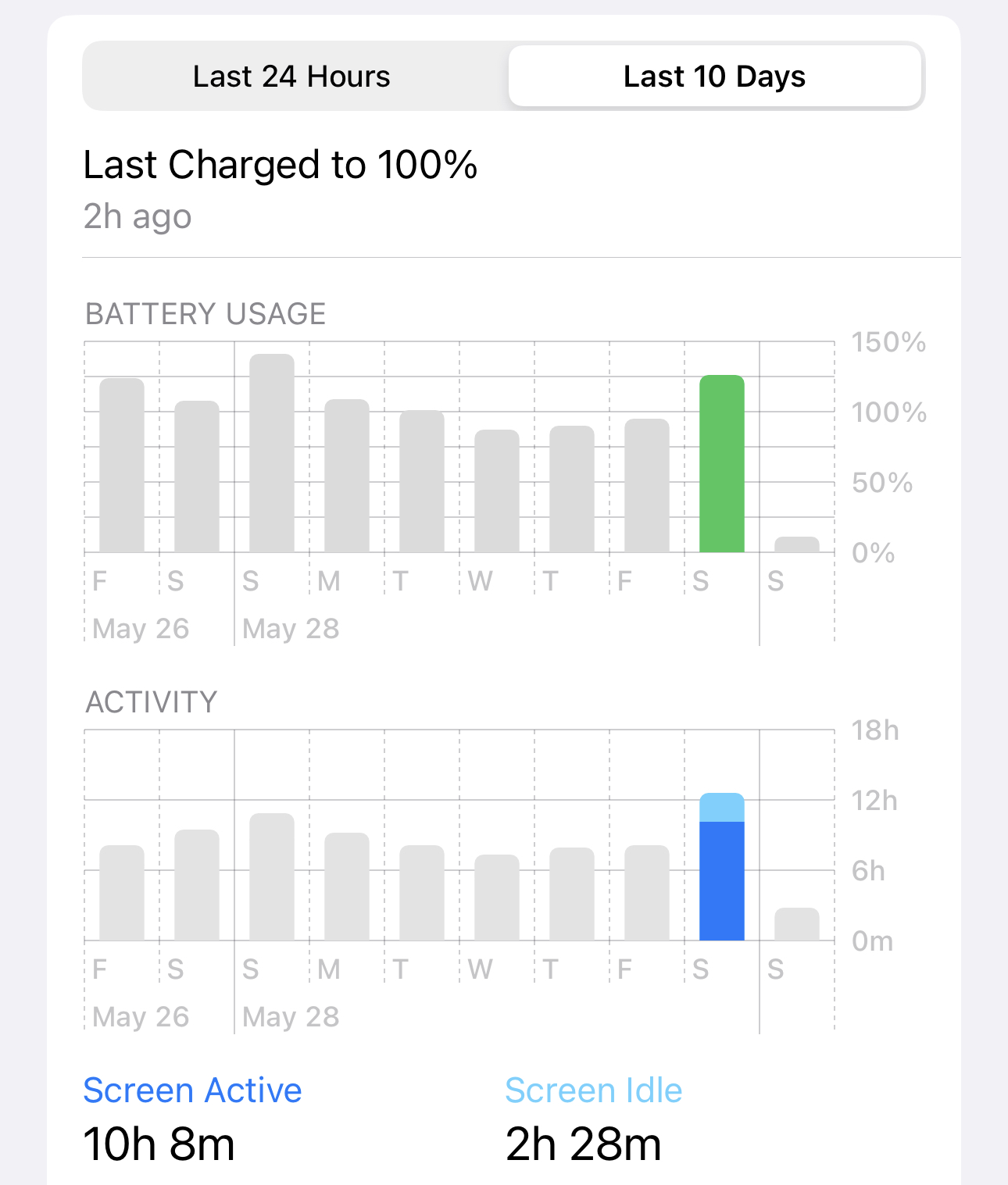Select the Friday May 26 activity bar
This screenshot has height=1185, width=1008.
click(x=122, y=893)
